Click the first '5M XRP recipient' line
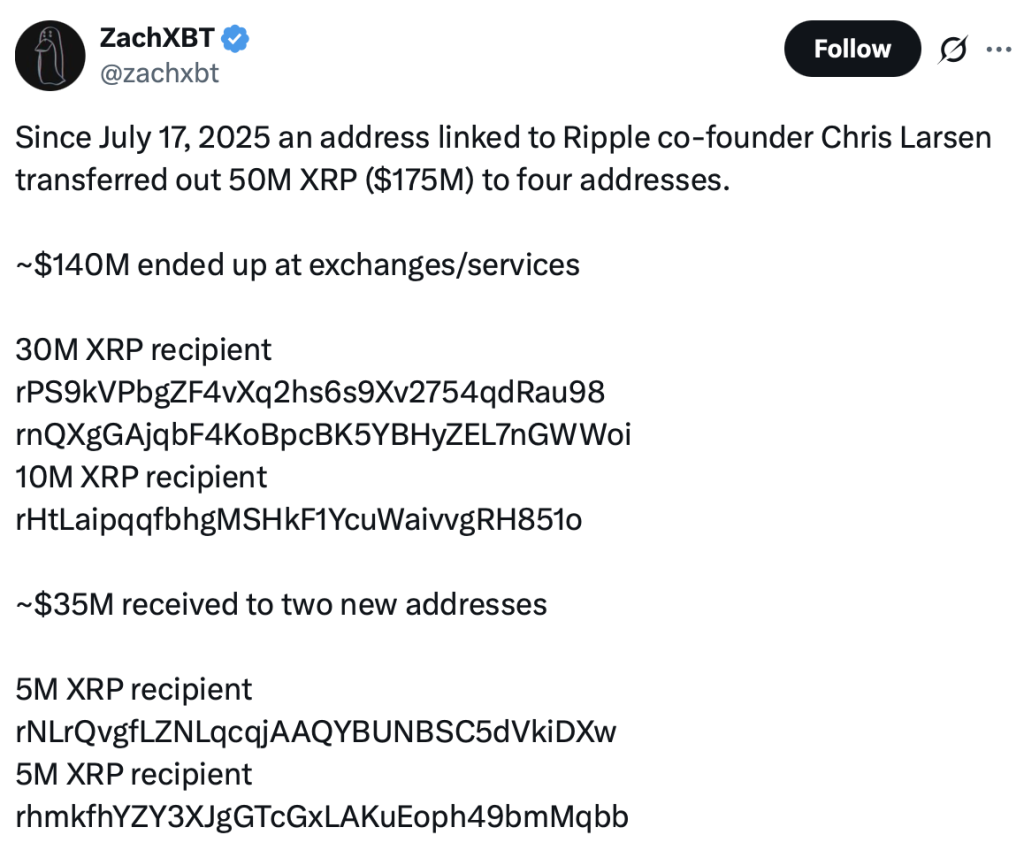The image size is (1024, 858). pyautogui.click(x=134, y=690)
